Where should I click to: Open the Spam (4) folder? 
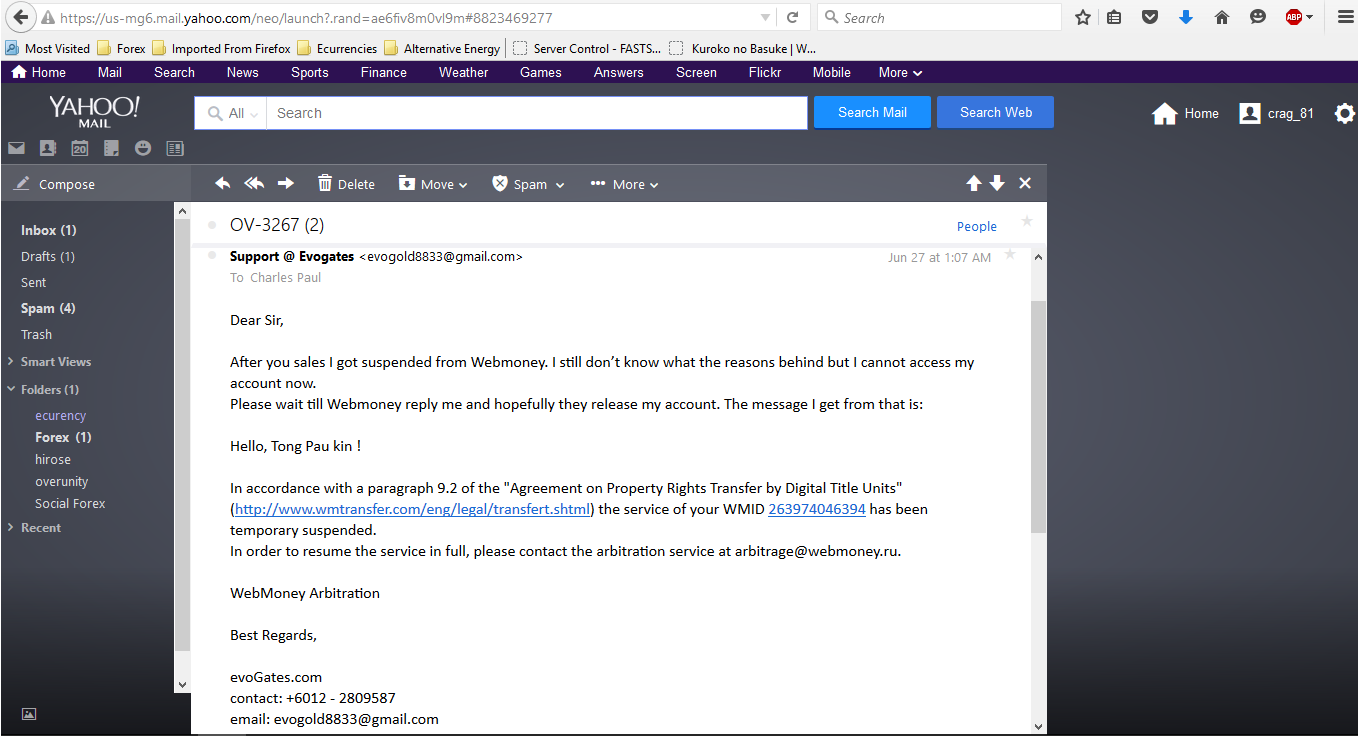coord(48,308)
